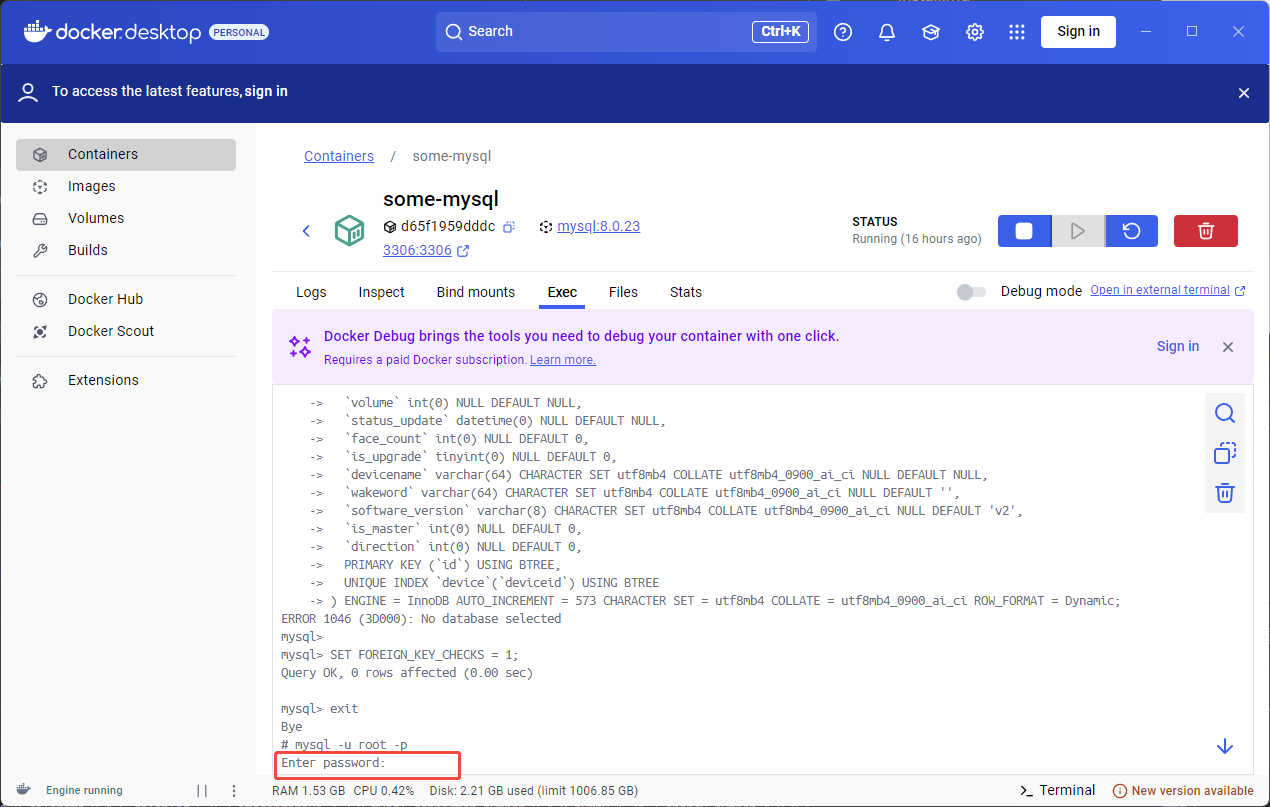Open the mysql:8.0.23 image link

(598, 227)
